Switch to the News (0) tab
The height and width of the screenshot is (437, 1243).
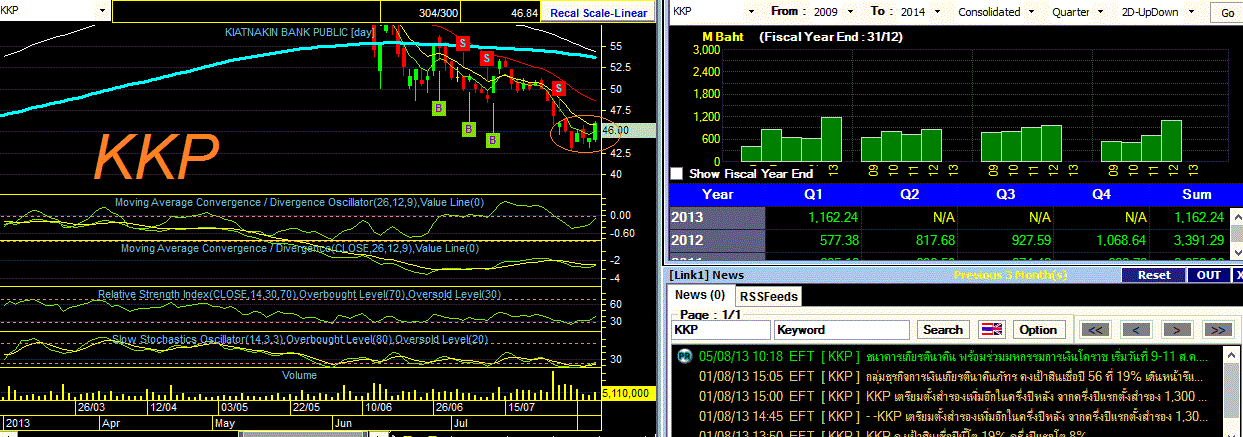700,295
